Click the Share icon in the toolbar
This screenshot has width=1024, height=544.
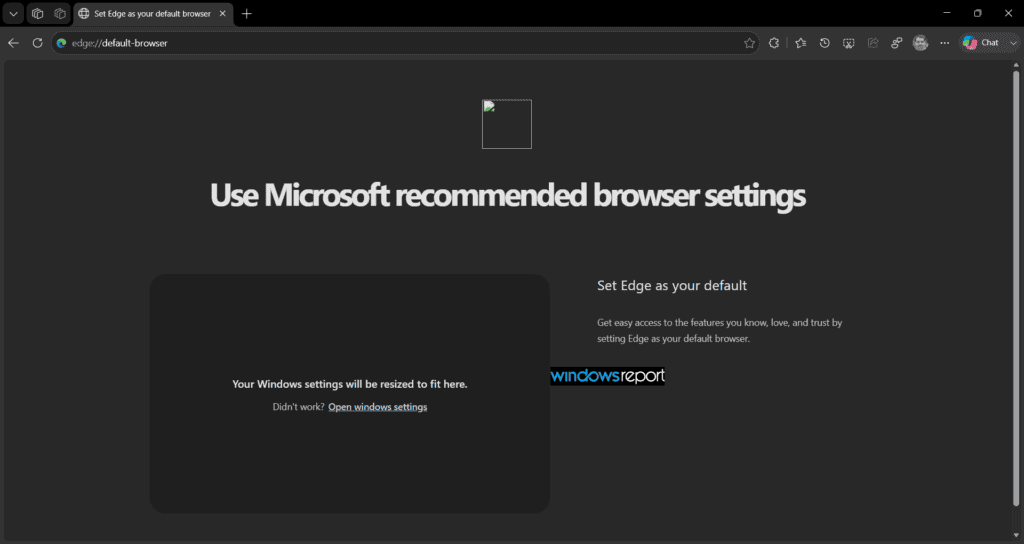tap(872, 43)
